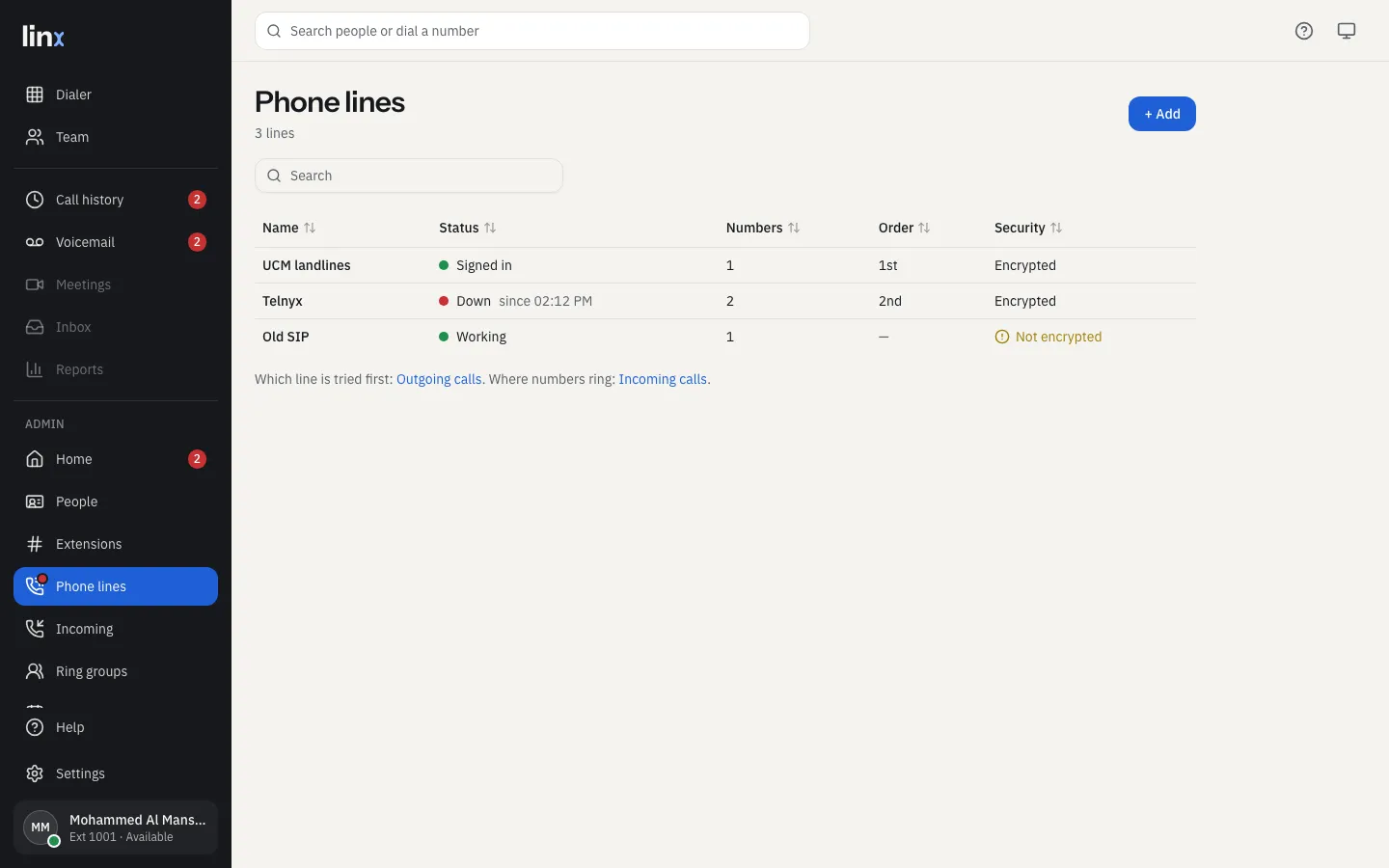
Task: Open Ring groups in admin menu
Action: tap(116, 671)
